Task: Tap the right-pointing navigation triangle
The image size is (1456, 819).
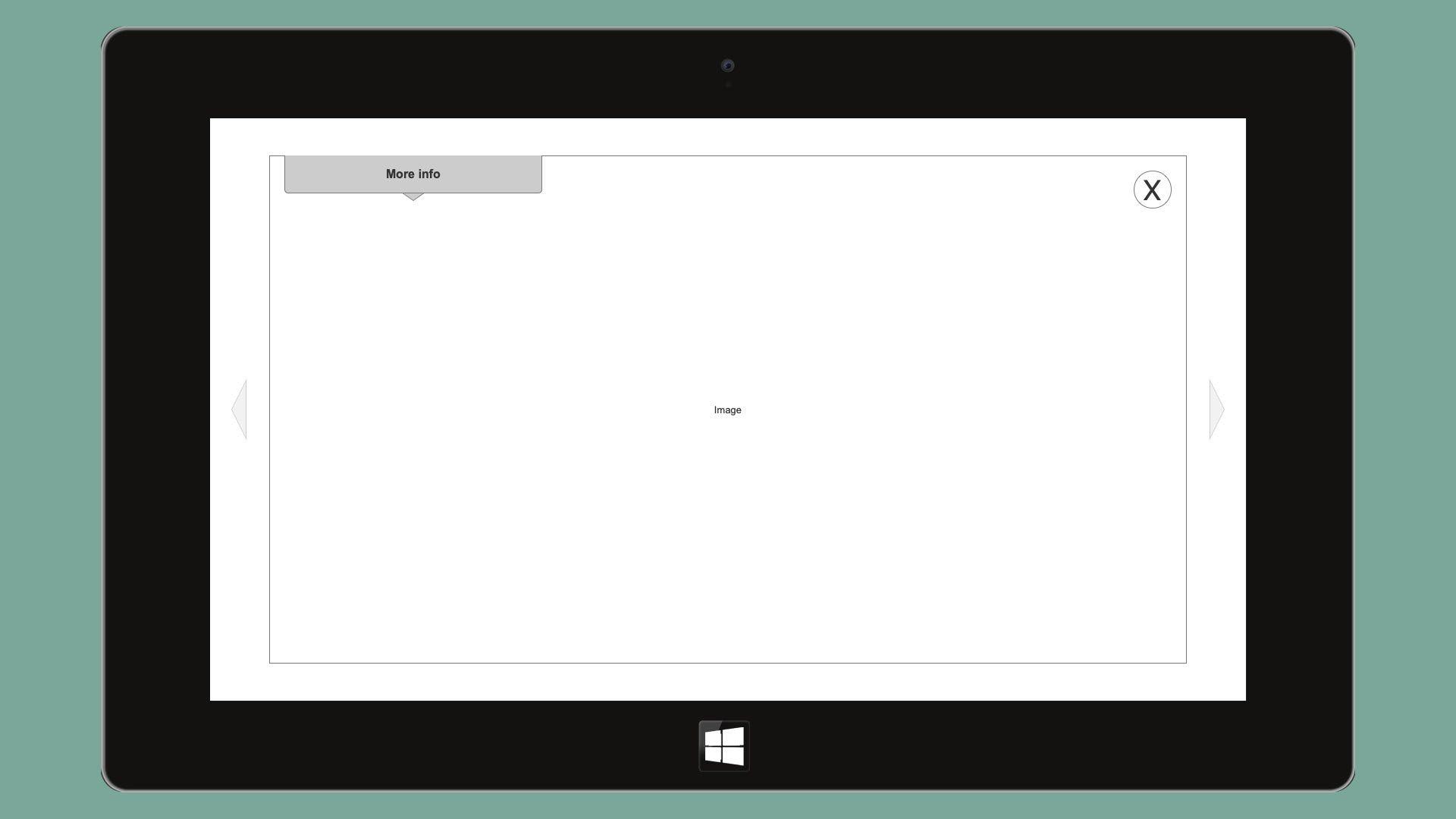Action: (1215, 409)
